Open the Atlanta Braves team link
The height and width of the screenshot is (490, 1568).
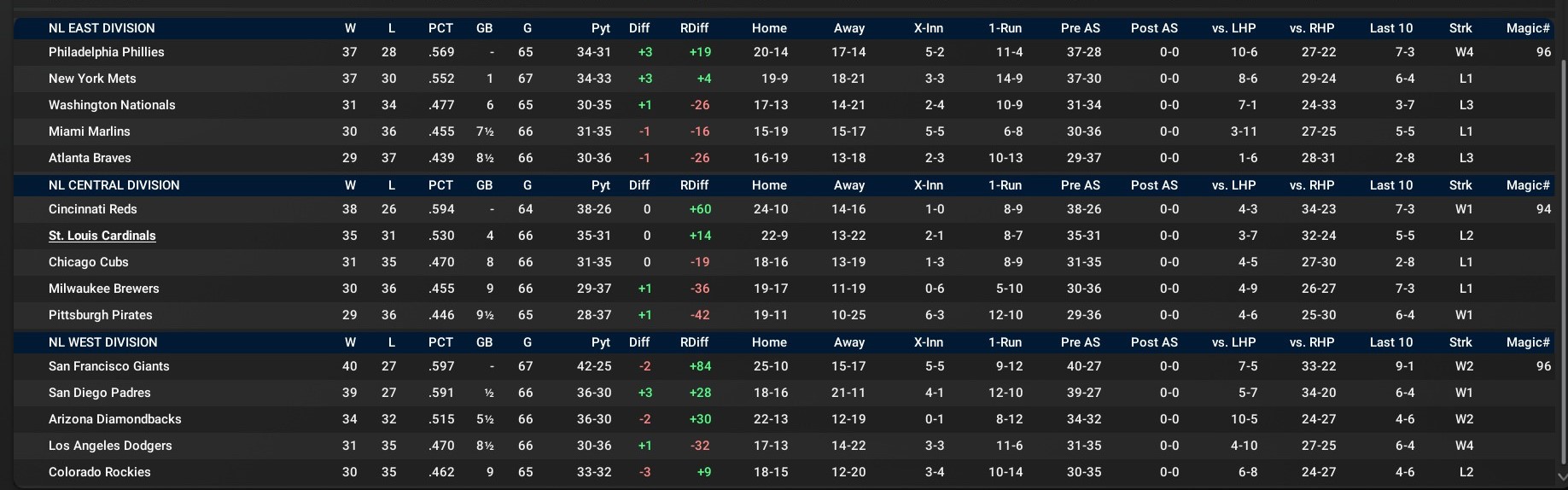tap(90, 158)
